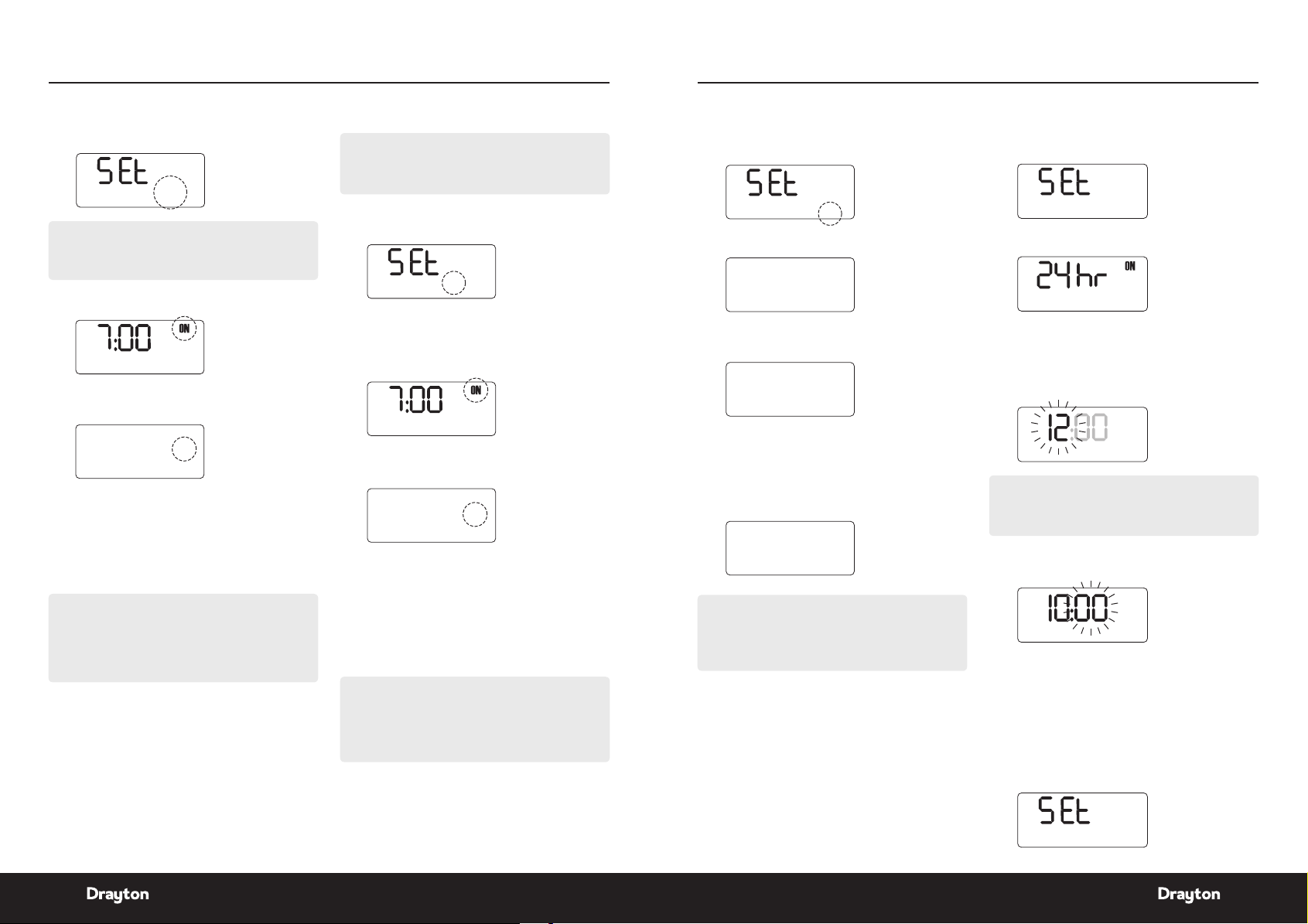Click the SET display below the 10:00 display
The width and height of the screenshot is (1308, 924).
coord(1082,820)
